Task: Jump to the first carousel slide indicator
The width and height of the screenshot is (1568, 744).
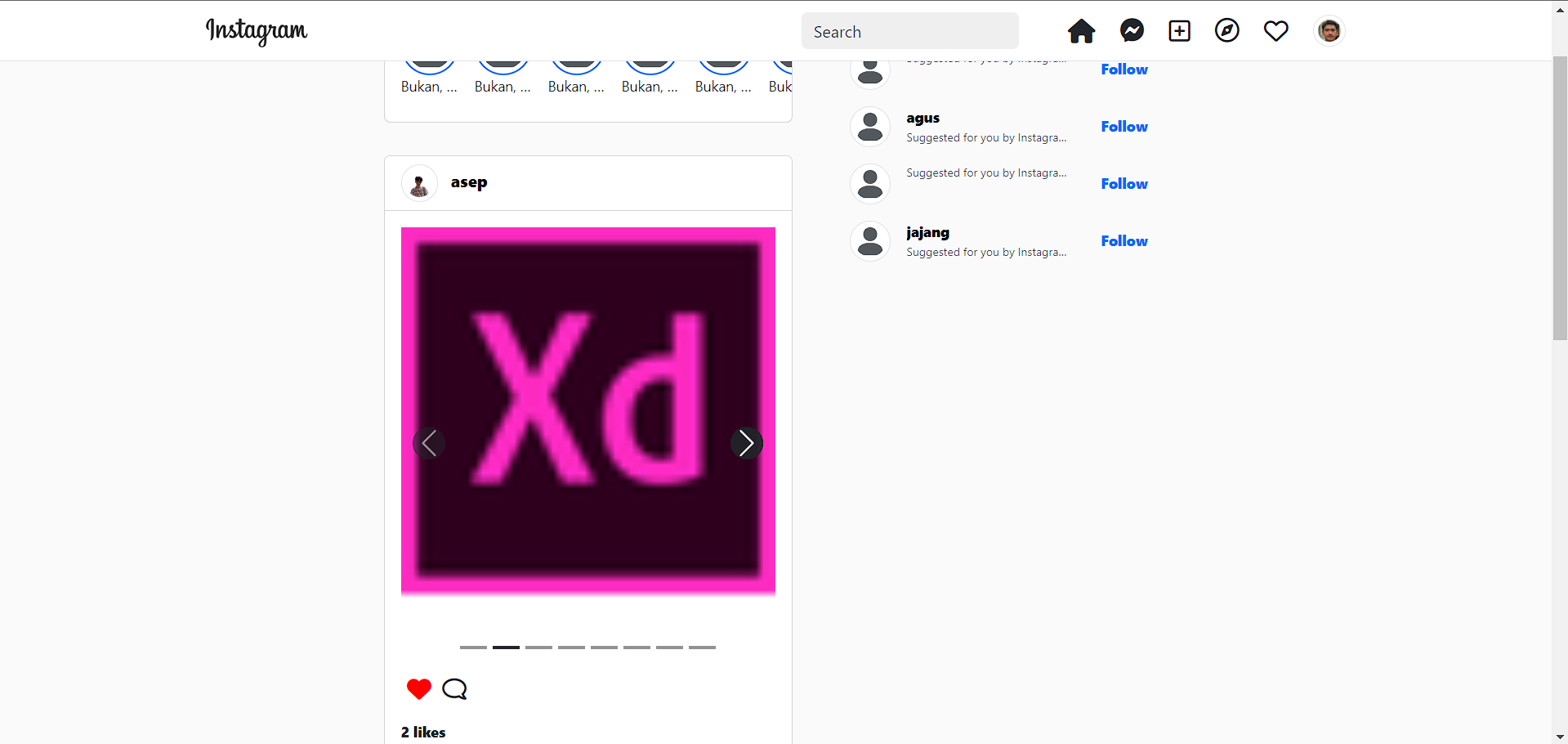Action: tap(473, 648)
